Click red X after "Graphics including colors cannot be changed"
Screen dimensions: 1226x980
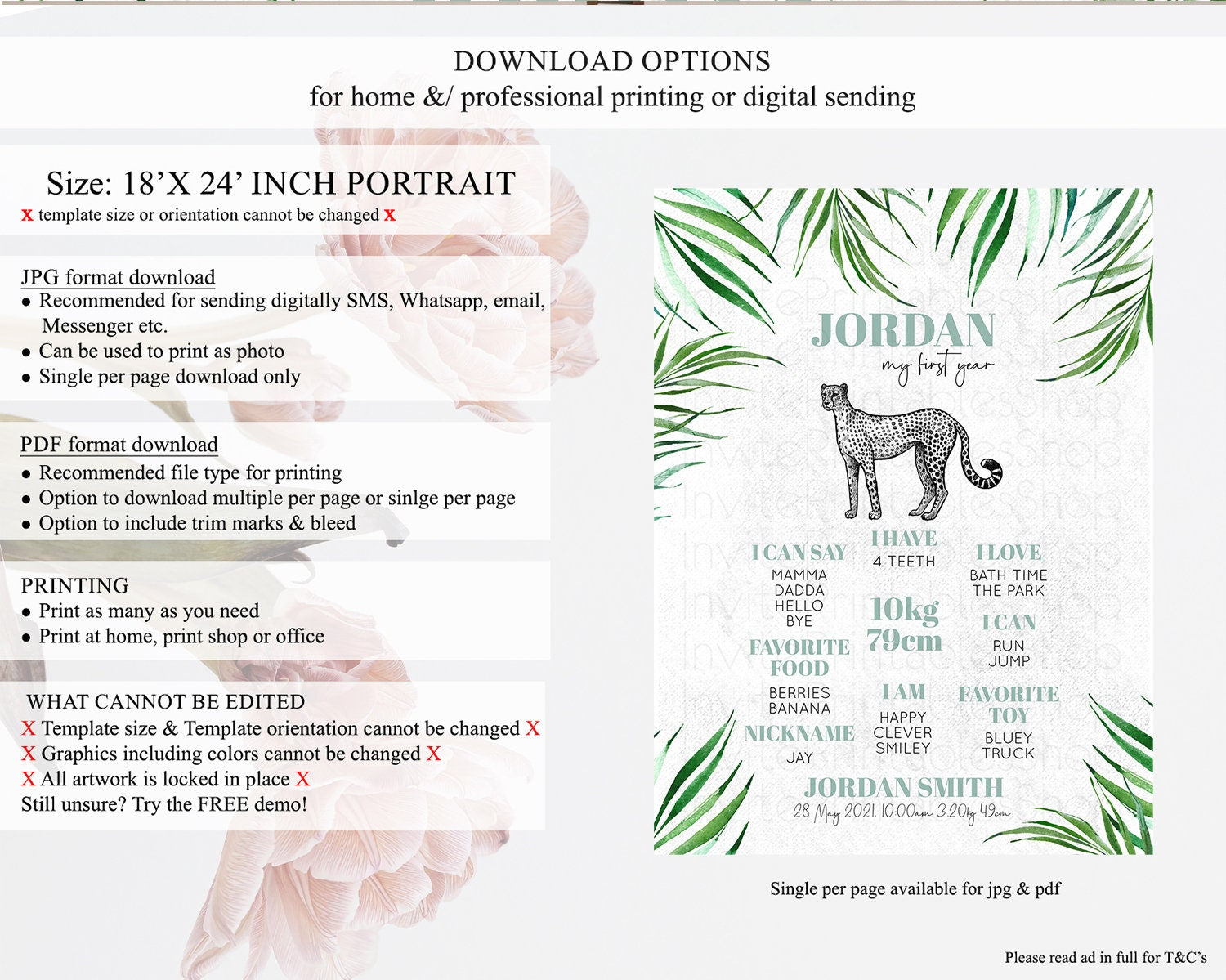tap(433, 754)
